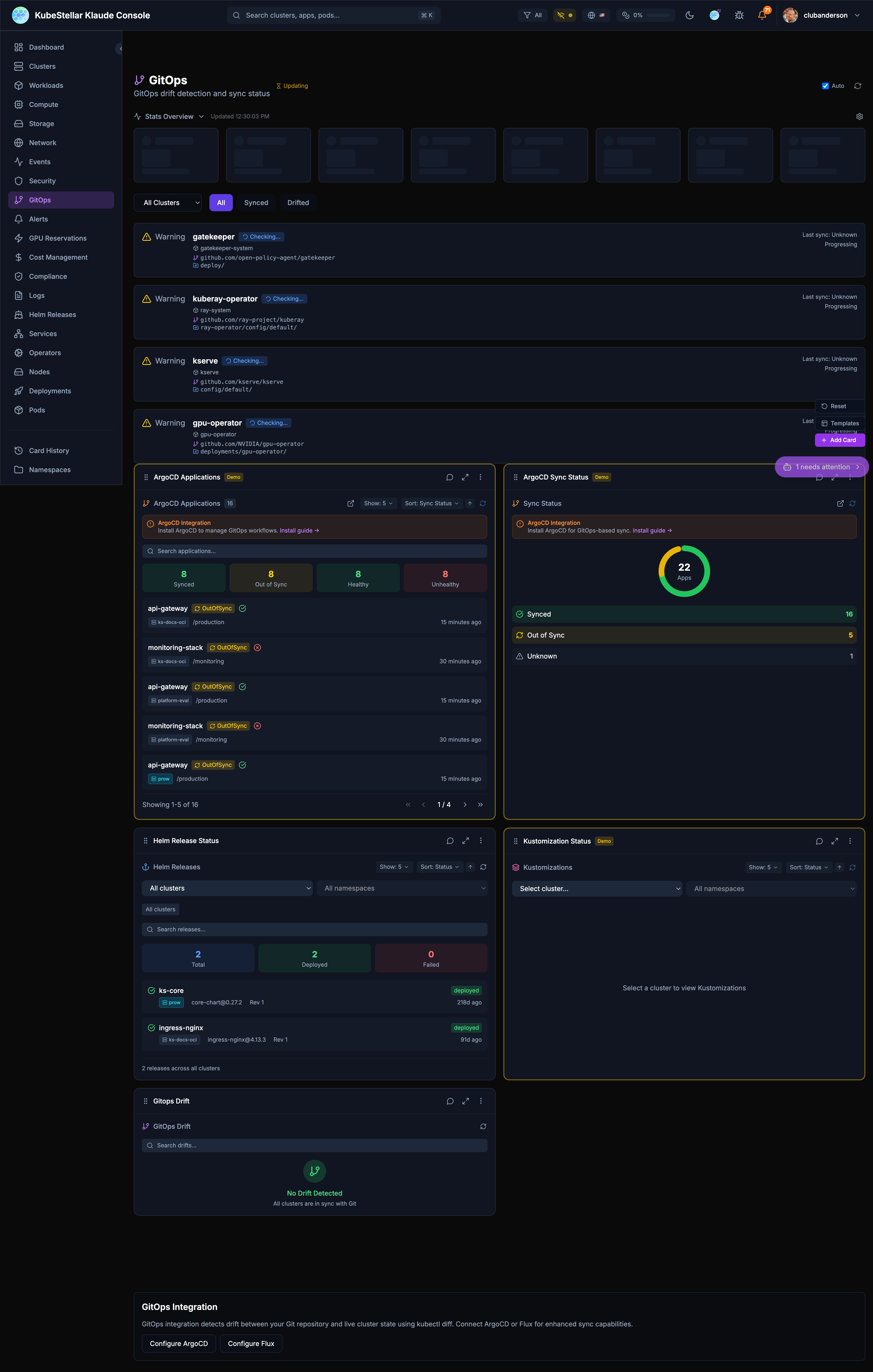
Task: Navigate to Cost Management page
Action: pyautogui.click(x=58, y=258)
